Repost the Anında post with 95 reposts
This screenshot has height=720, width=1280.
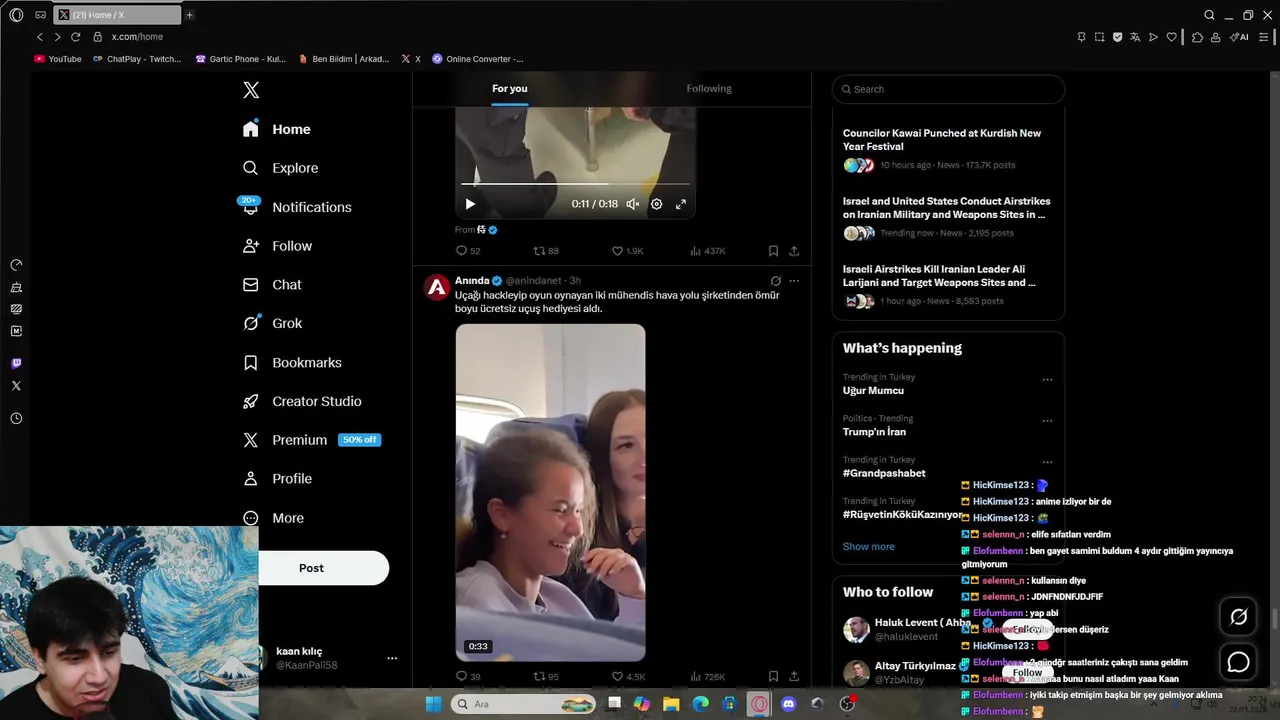[x=546, y=676]
